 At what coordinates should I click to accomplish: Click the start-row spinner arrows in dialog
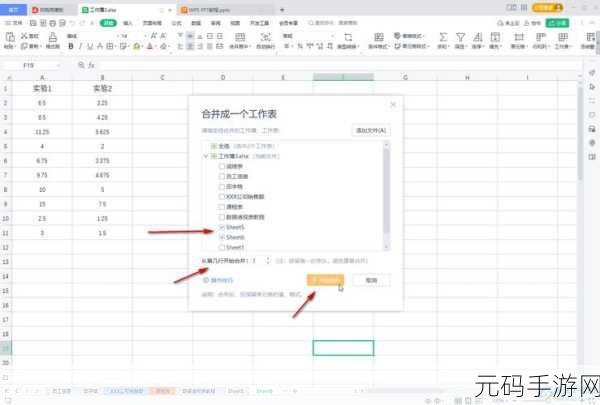[267, 261]
